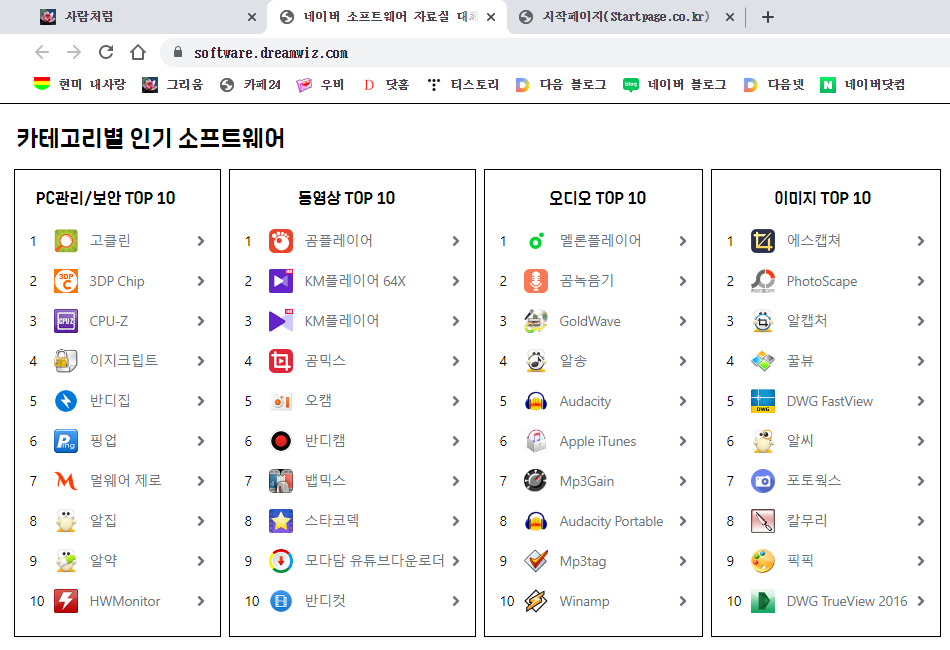950x650 pixels.
Task: Click the arrow beside KM플레이어 64X
Action: point(456,281)
